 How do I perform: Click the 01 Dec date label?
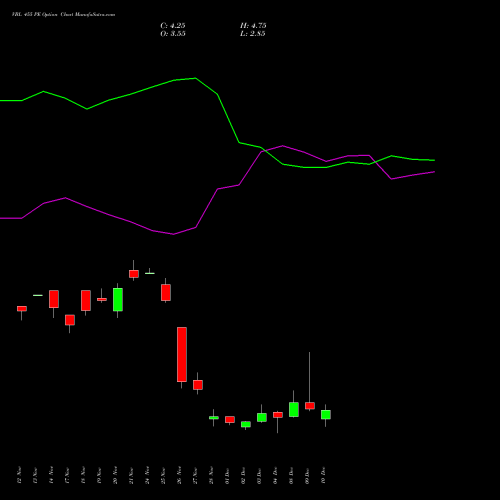click(x=227, y=476)
